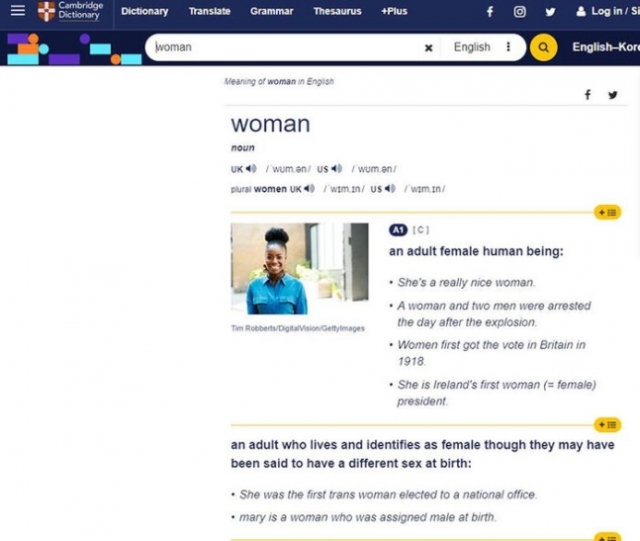Click the 'noun' part-of-speech label
This screenshot has width=640, height=541.
[242, 148]
